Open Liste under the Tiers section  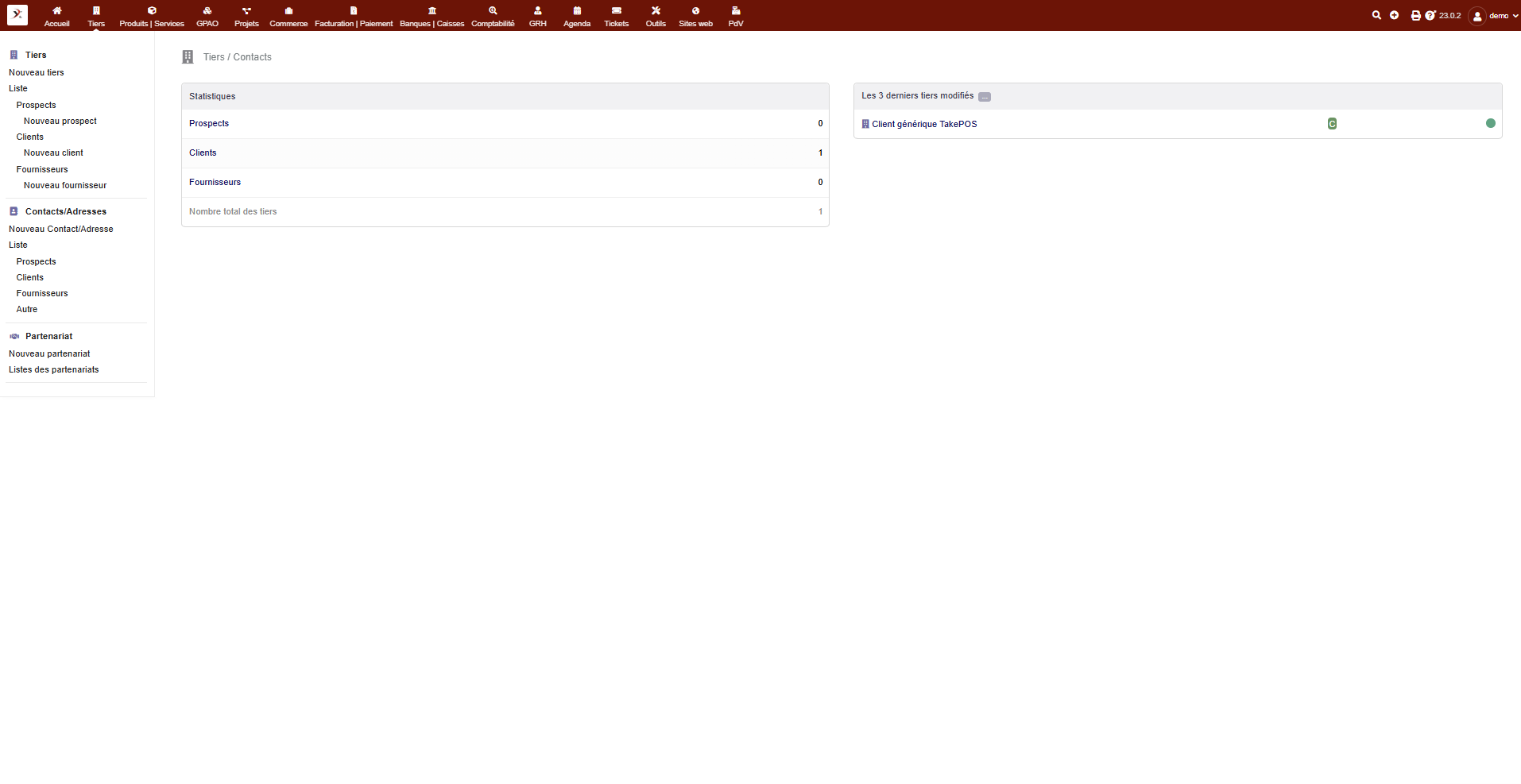point(18,88)
